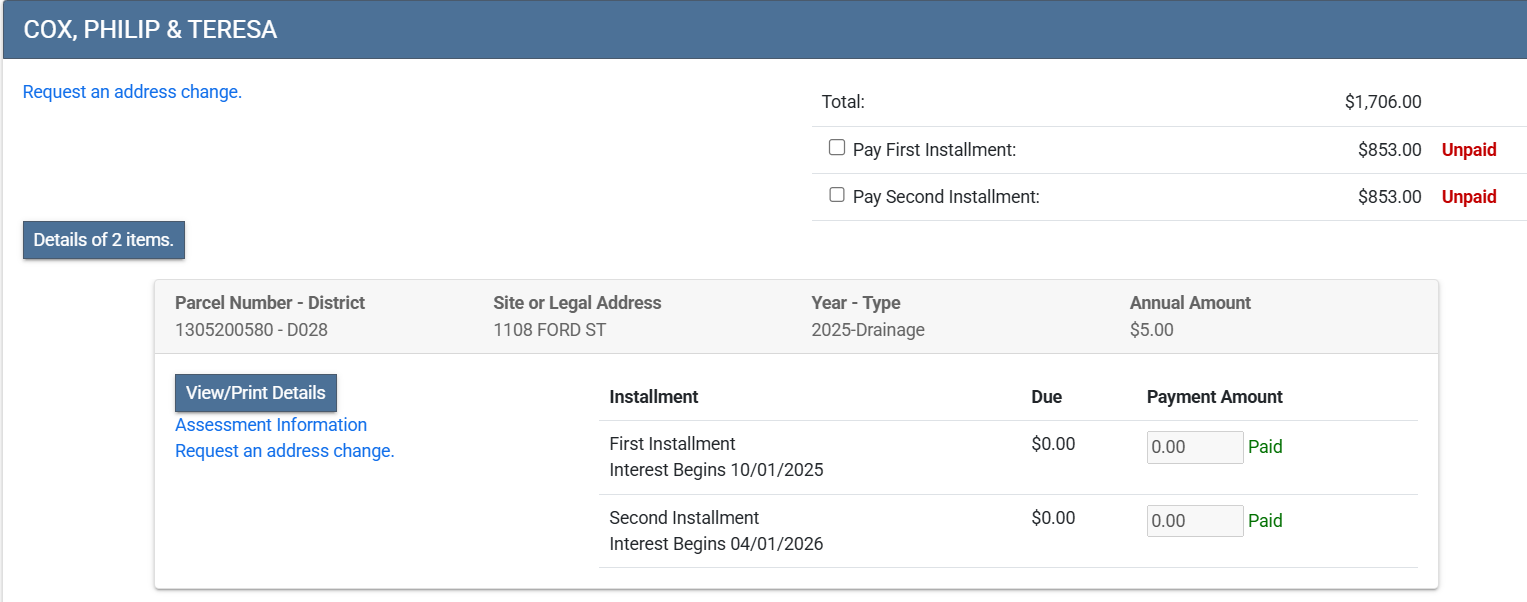Click the top Request an address change link
The width and height of the screenshot is (1527, 602).
click(x=132, y=92)
